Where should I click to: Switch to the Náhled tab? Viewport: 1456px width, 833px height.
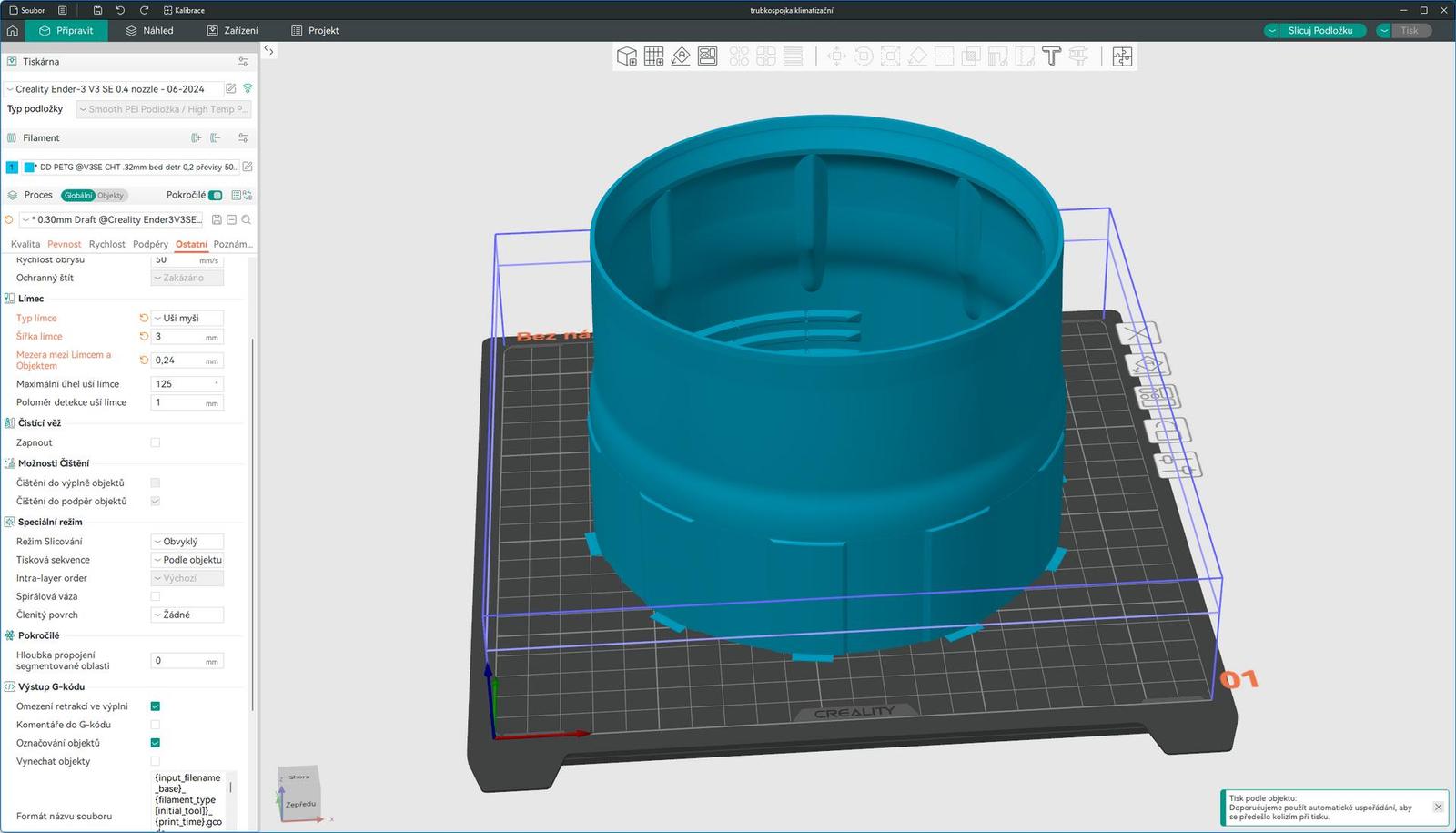149,30
